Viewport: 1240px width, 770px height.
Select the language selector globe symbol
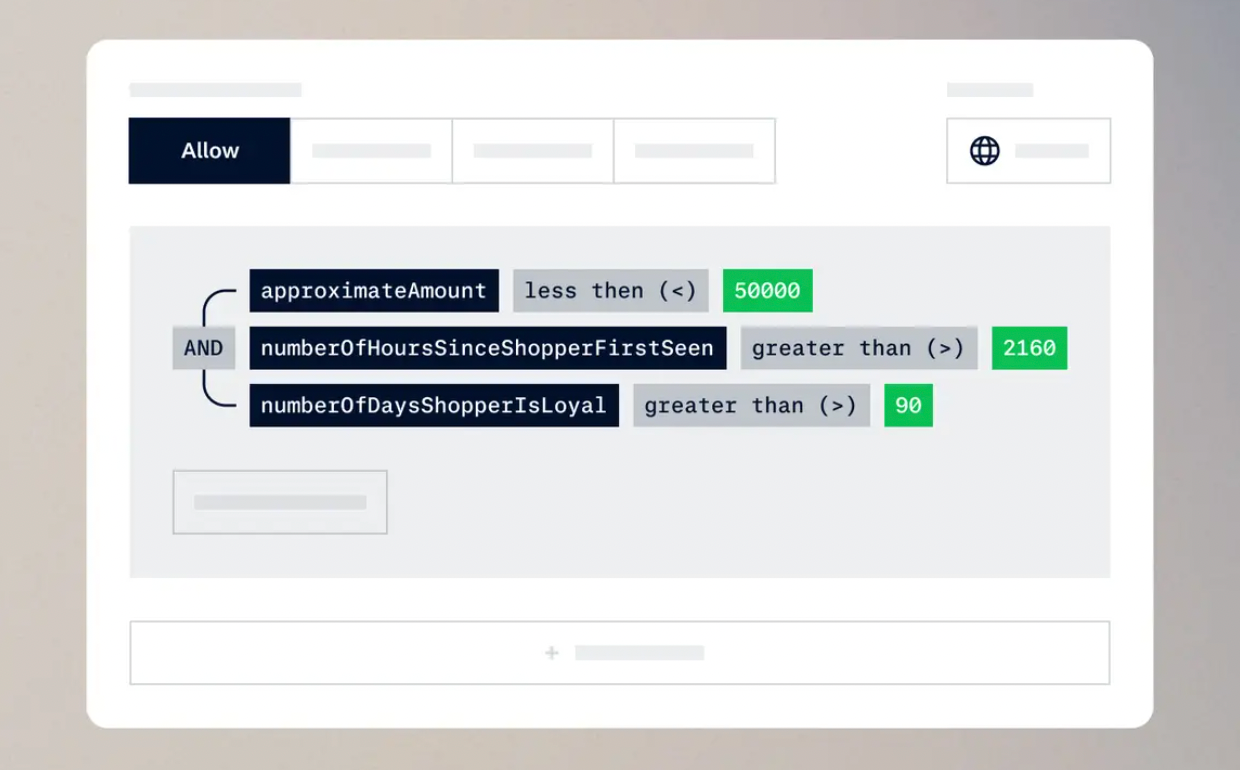986,150
